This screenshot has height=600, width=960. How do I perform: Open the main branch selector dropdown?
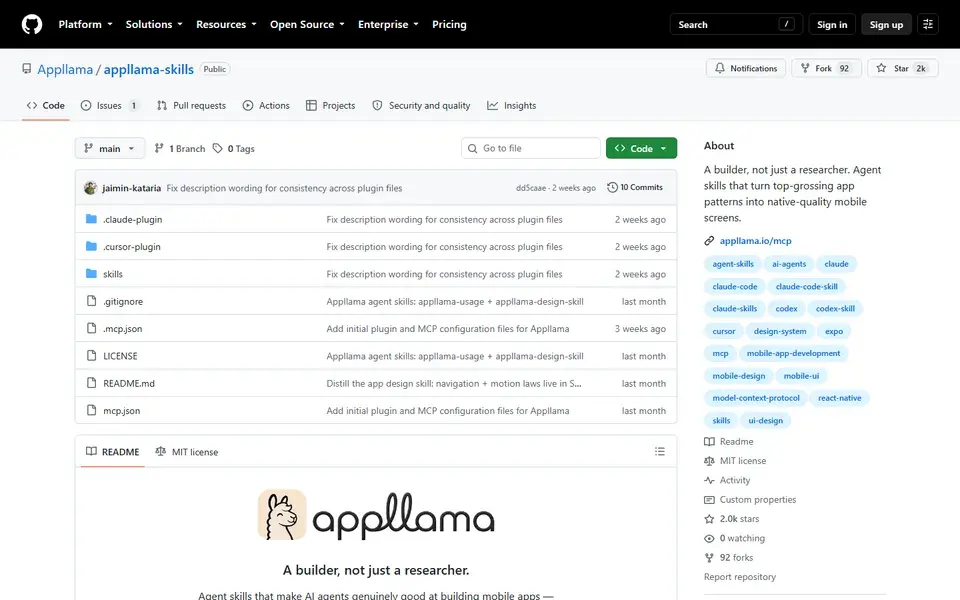point(110,148)
